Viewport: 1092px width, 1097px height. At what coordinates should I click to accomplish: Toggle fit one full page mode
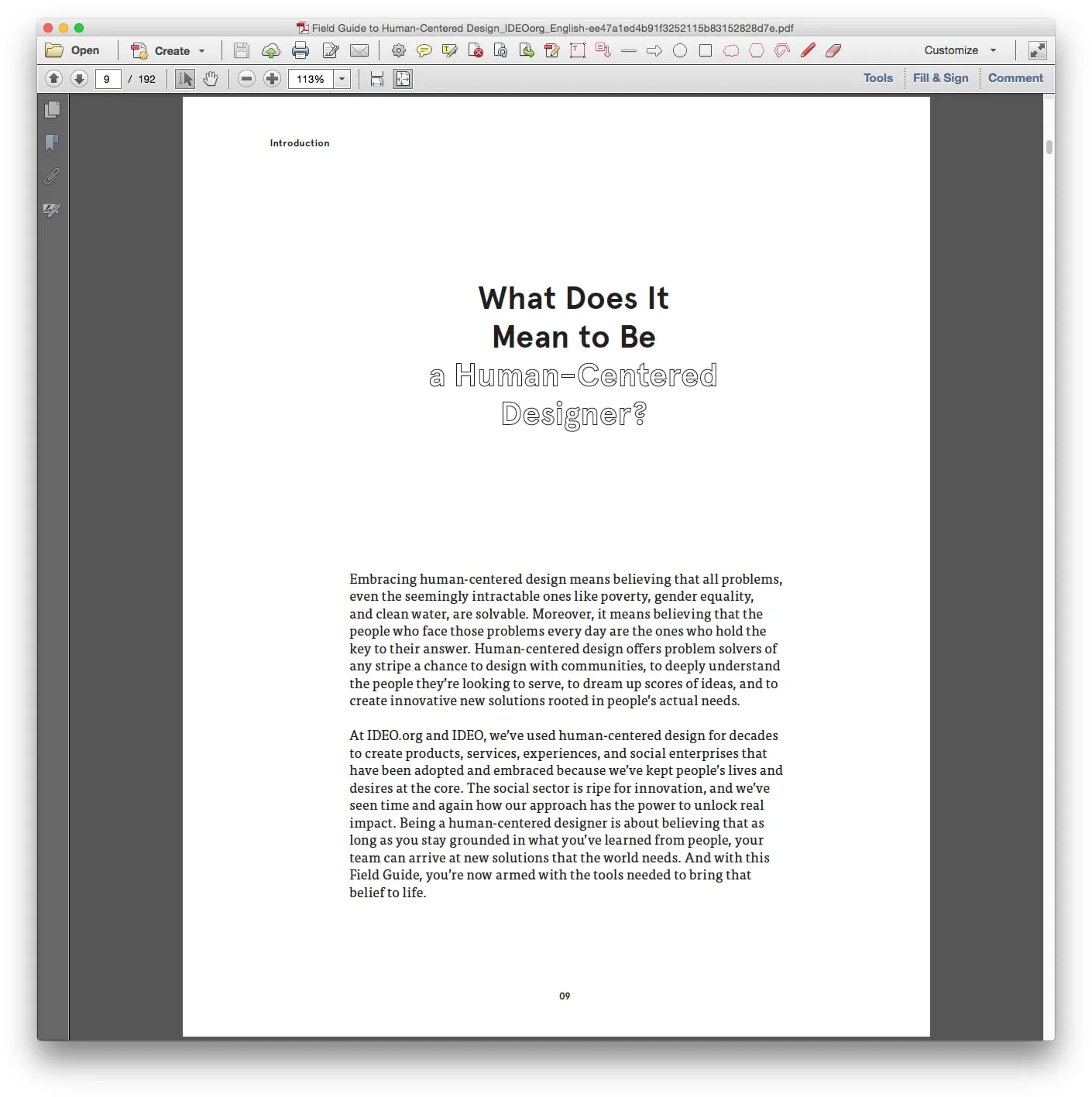[403, 79]
